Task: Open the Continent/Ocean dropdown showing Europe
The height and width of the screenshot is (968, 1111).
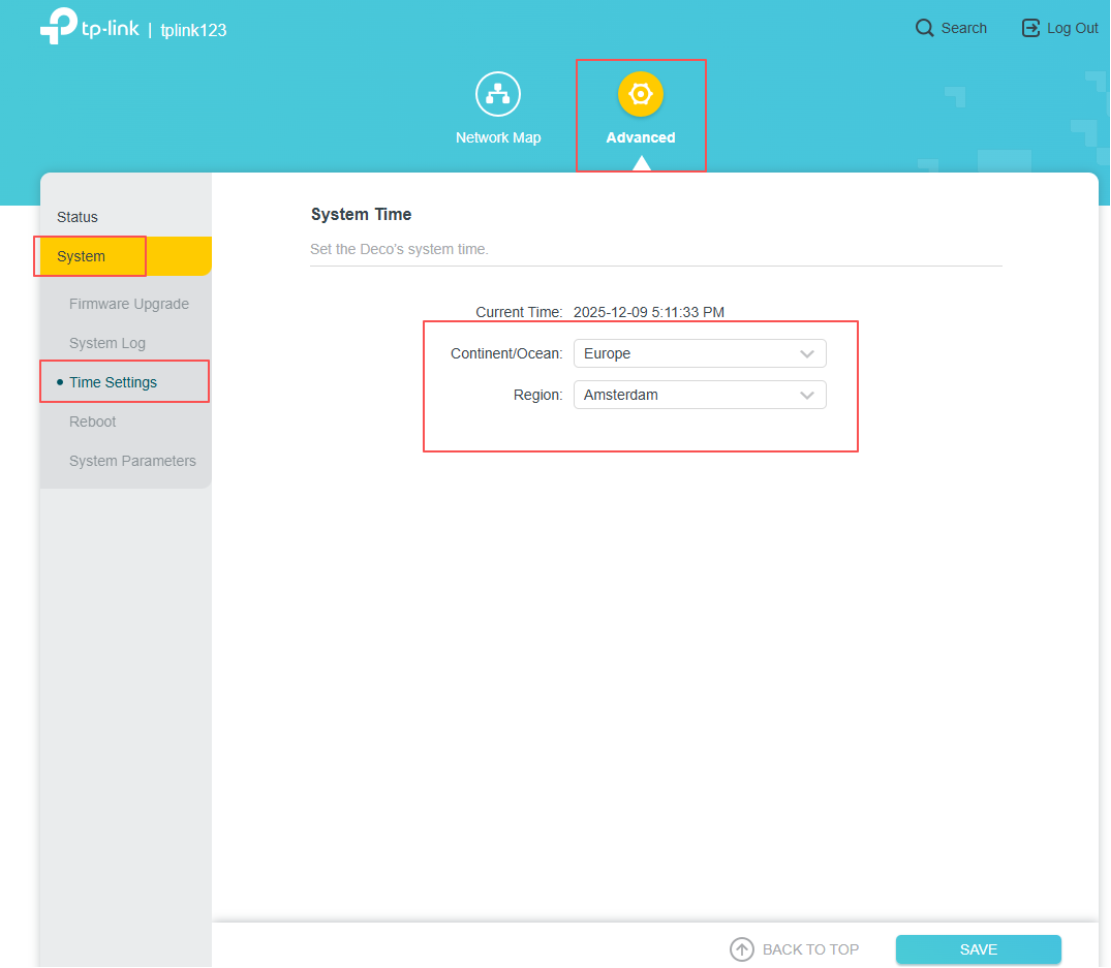Action: pyautogui.click(x=699, y=354)
